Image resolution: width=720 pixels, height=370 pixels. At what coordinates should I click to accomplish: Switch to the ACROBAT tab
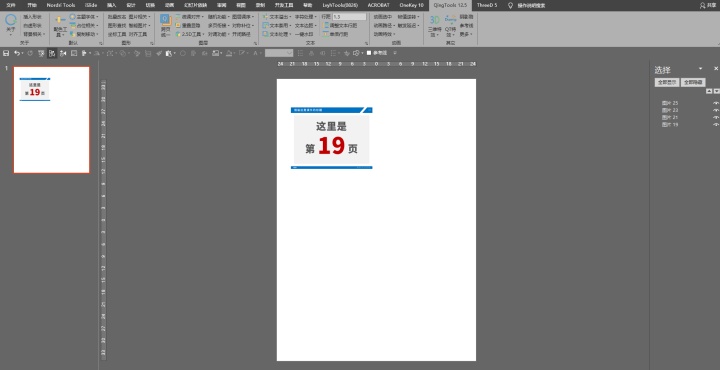pyautogui.click(x=378, y=6)
